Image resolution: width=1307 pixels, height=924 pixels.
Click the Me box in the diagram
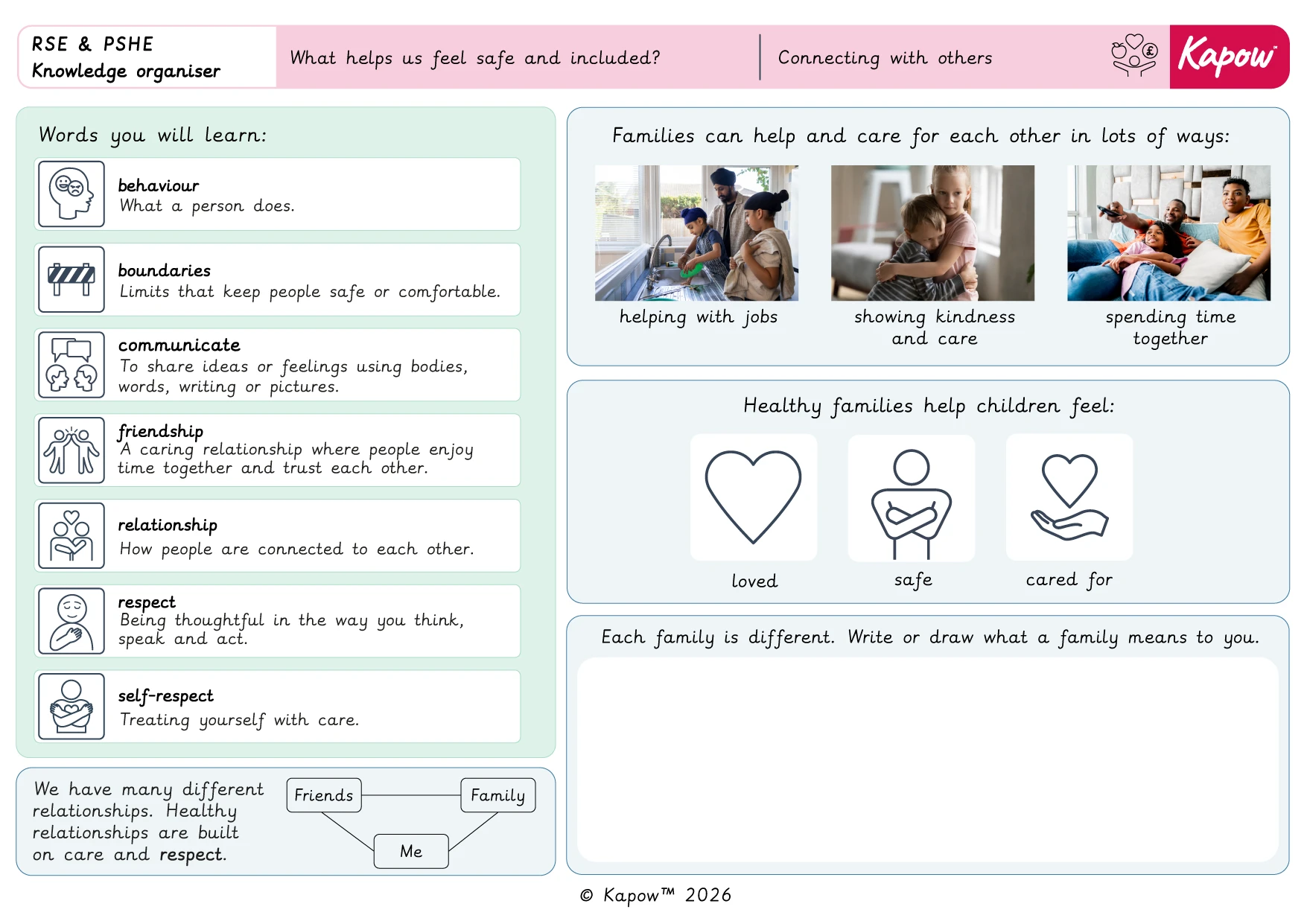coord(411,851)
